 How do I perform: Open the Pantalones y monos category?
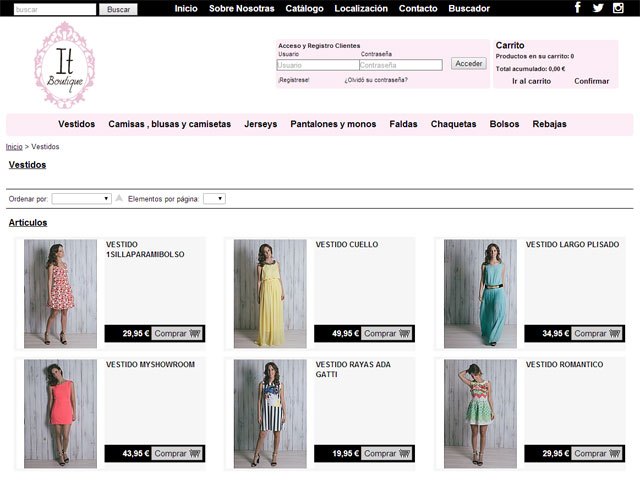coord(333,124)
